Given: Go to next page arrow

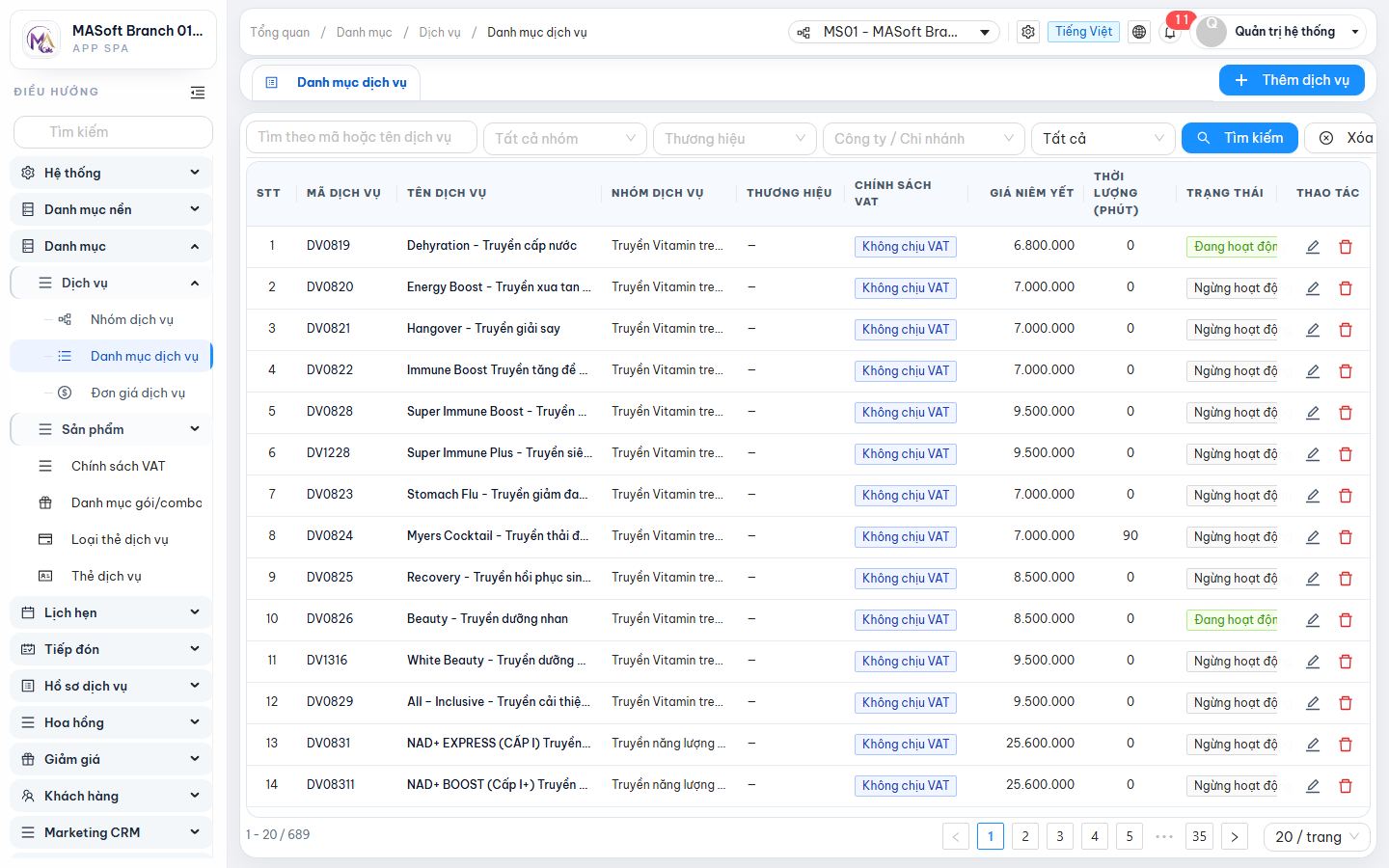Looking at the screenshot, I should click(1235, 836).
